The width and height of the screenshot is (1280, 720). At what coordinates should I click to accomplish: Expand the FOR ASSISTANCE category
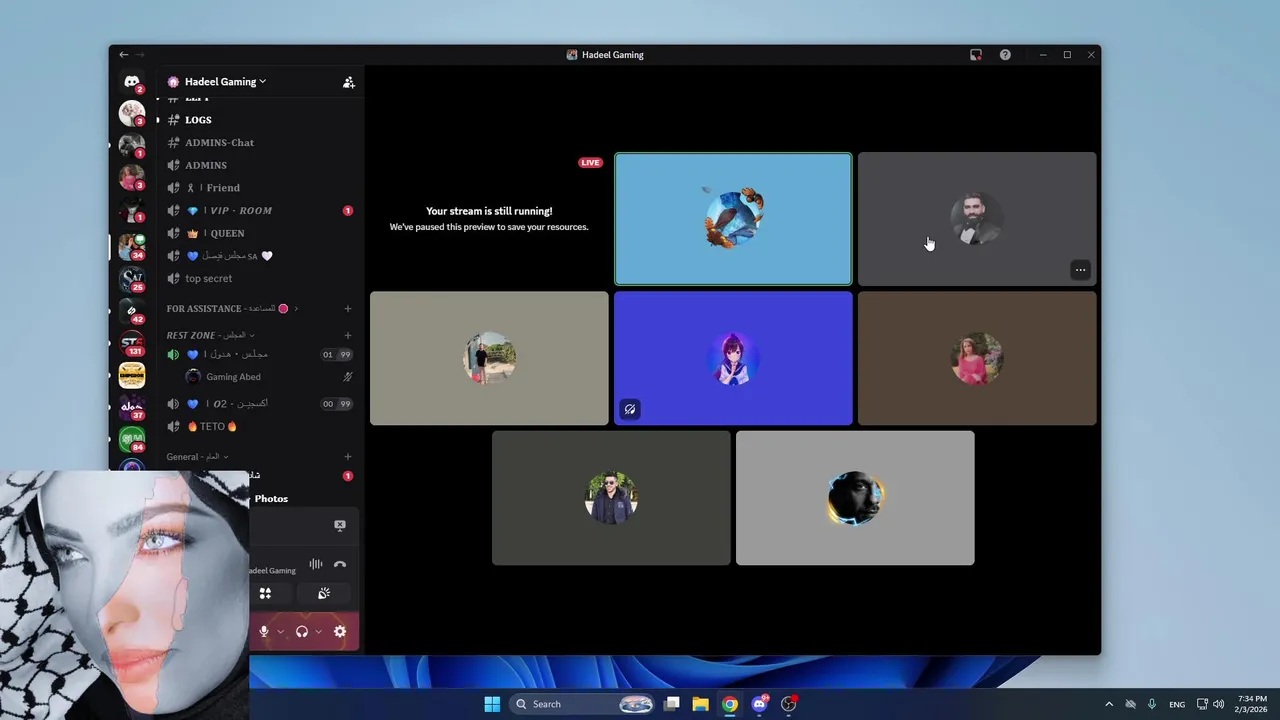point(232,309)
